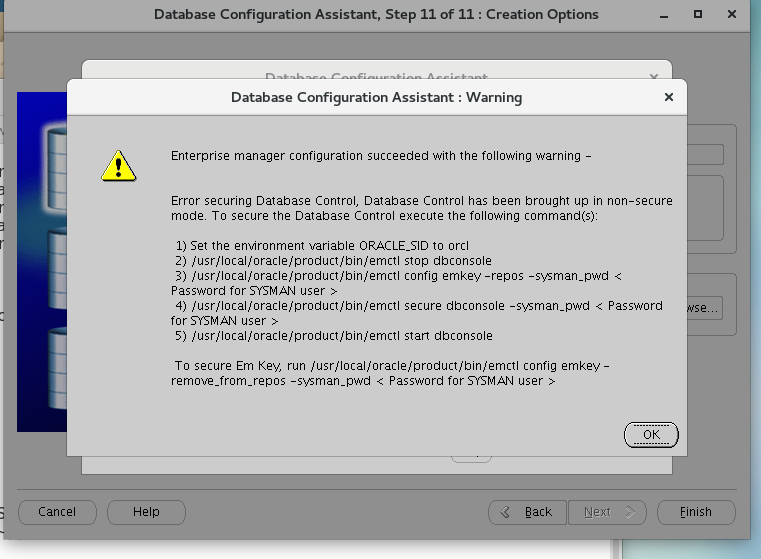
Task: Close the Warning dialog with X
Action: [x=669, y=97]
